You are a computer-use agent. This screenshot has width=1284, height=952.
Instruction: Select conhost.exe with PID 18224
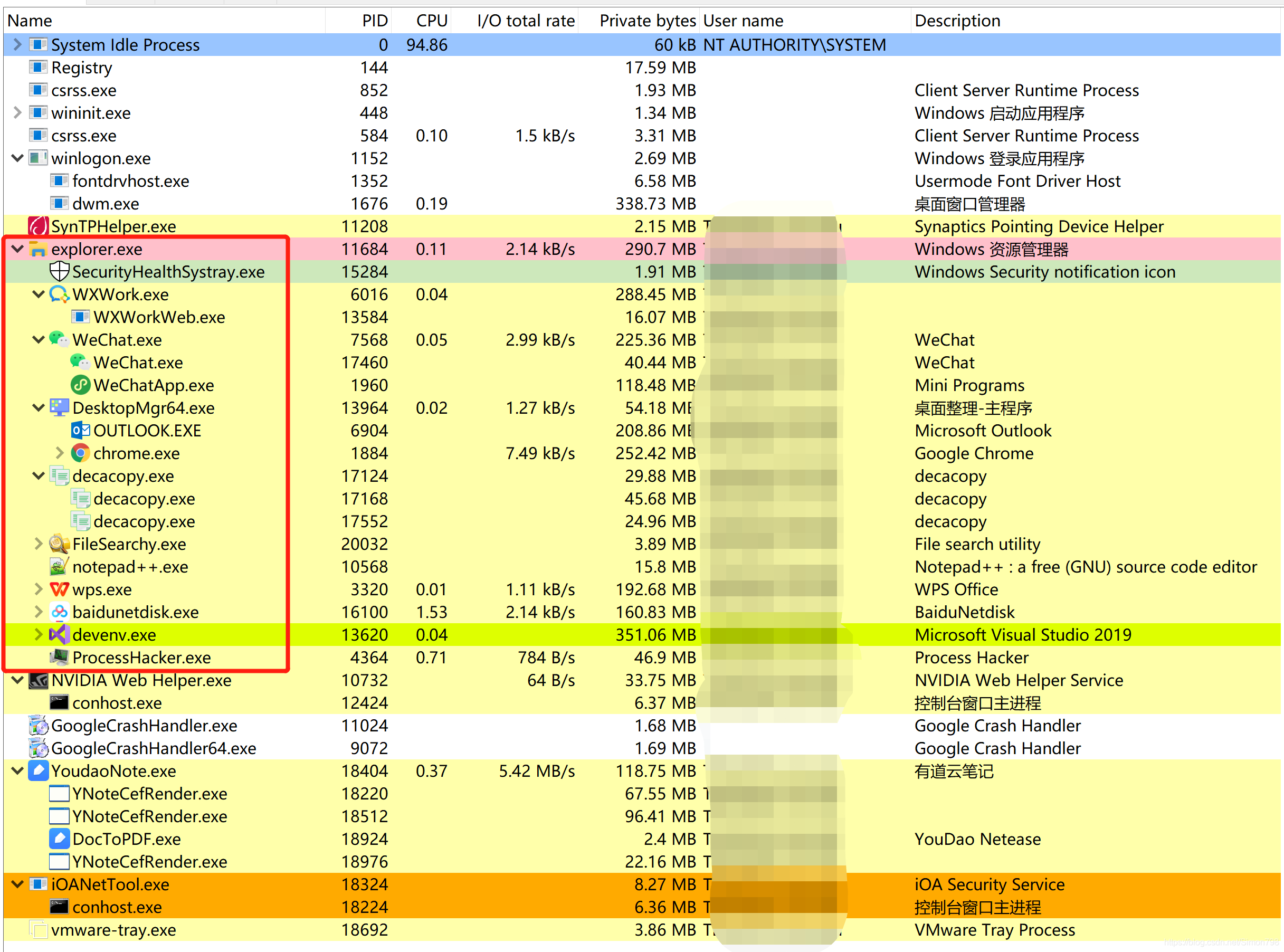[x=642, y=907]
